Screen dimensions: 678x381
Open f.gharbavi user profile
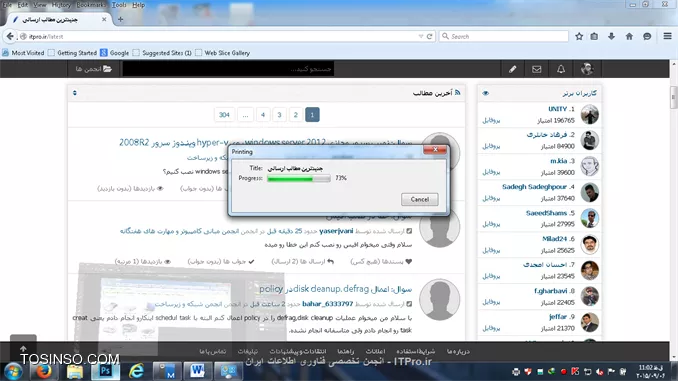tap(551, 291)
